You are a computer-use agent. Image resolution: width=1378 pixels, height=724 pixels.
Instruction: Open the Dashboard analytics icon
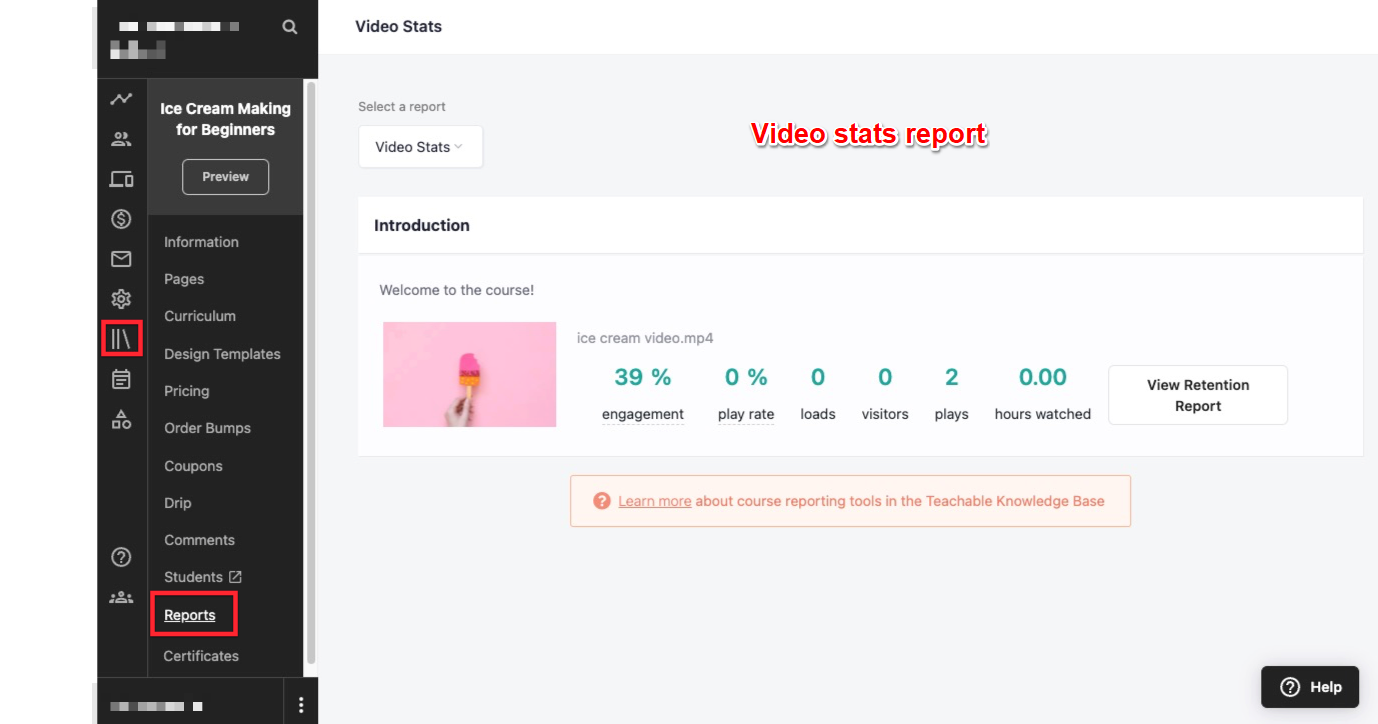(x=121, y=98)
